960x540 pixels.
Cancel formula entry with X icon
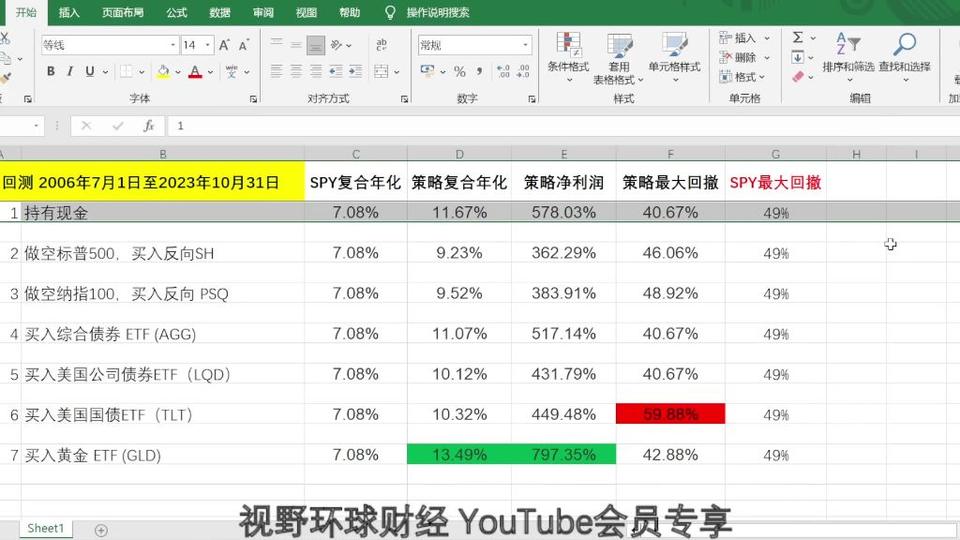pos(86,126)
